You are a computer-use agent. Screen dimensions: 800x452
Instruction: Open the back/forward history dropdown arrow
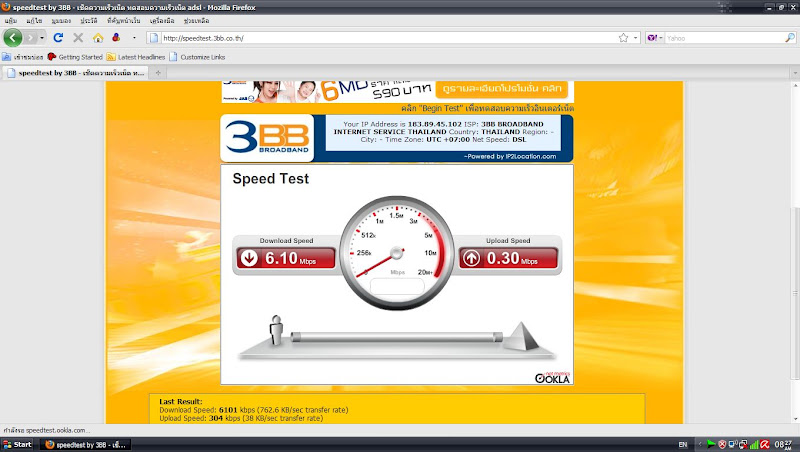(x=42, y=38)
